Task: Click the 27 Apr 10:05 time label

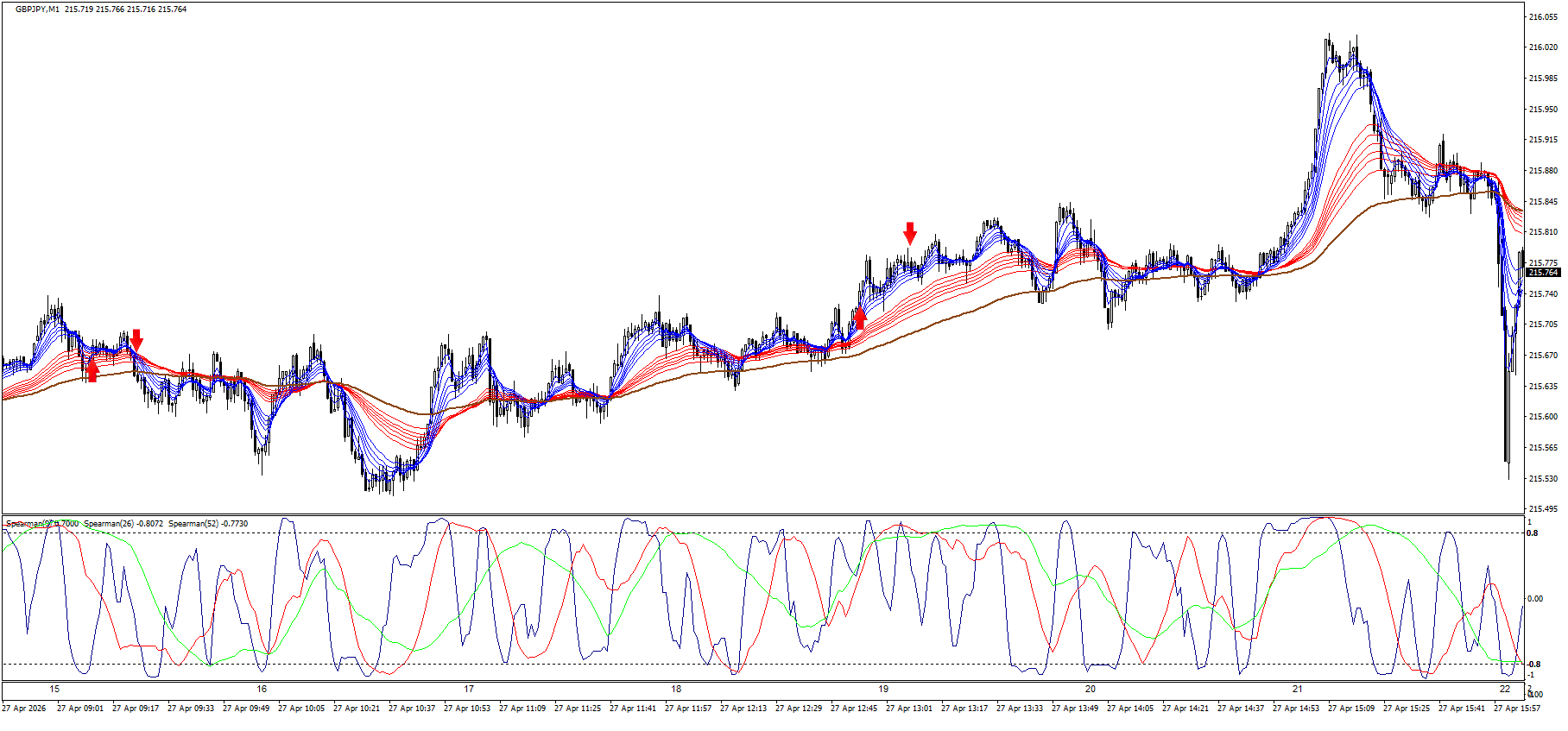Action: [301, 709]
